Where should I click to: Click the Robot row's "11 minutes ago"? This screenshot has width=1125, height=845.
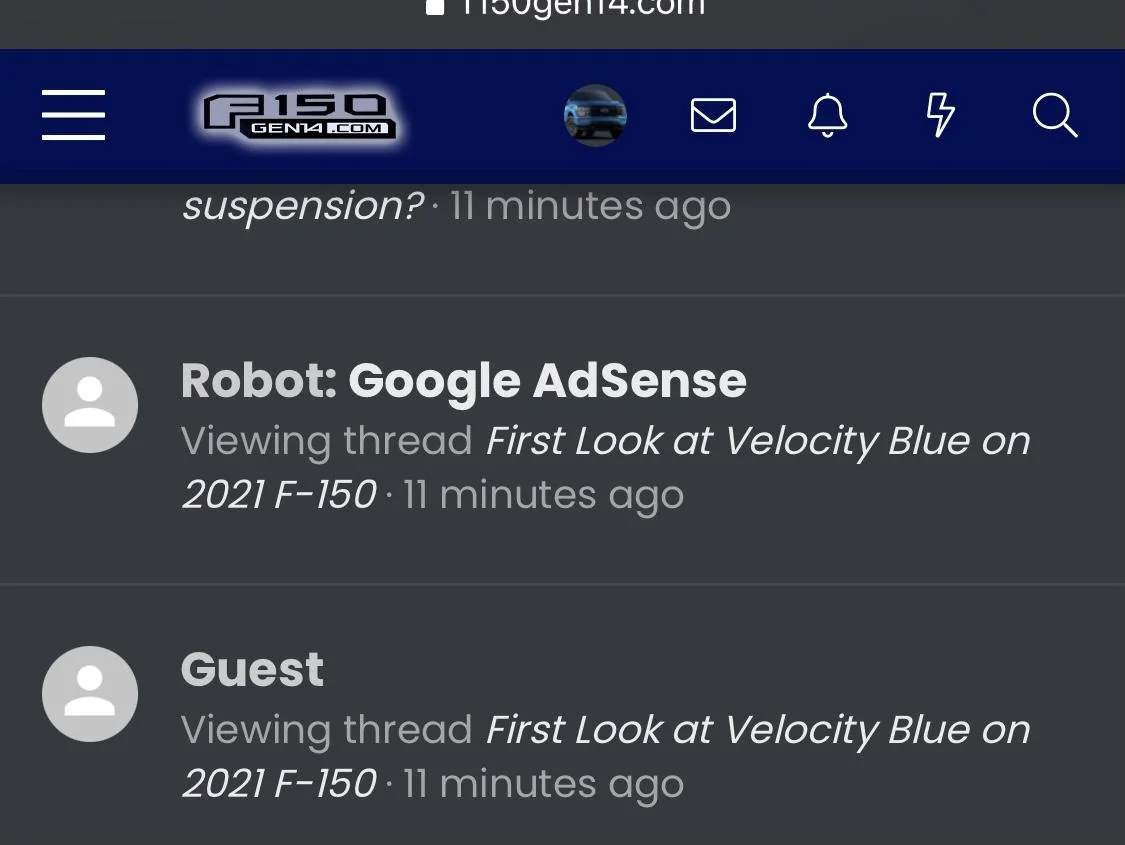coord(543,495)
